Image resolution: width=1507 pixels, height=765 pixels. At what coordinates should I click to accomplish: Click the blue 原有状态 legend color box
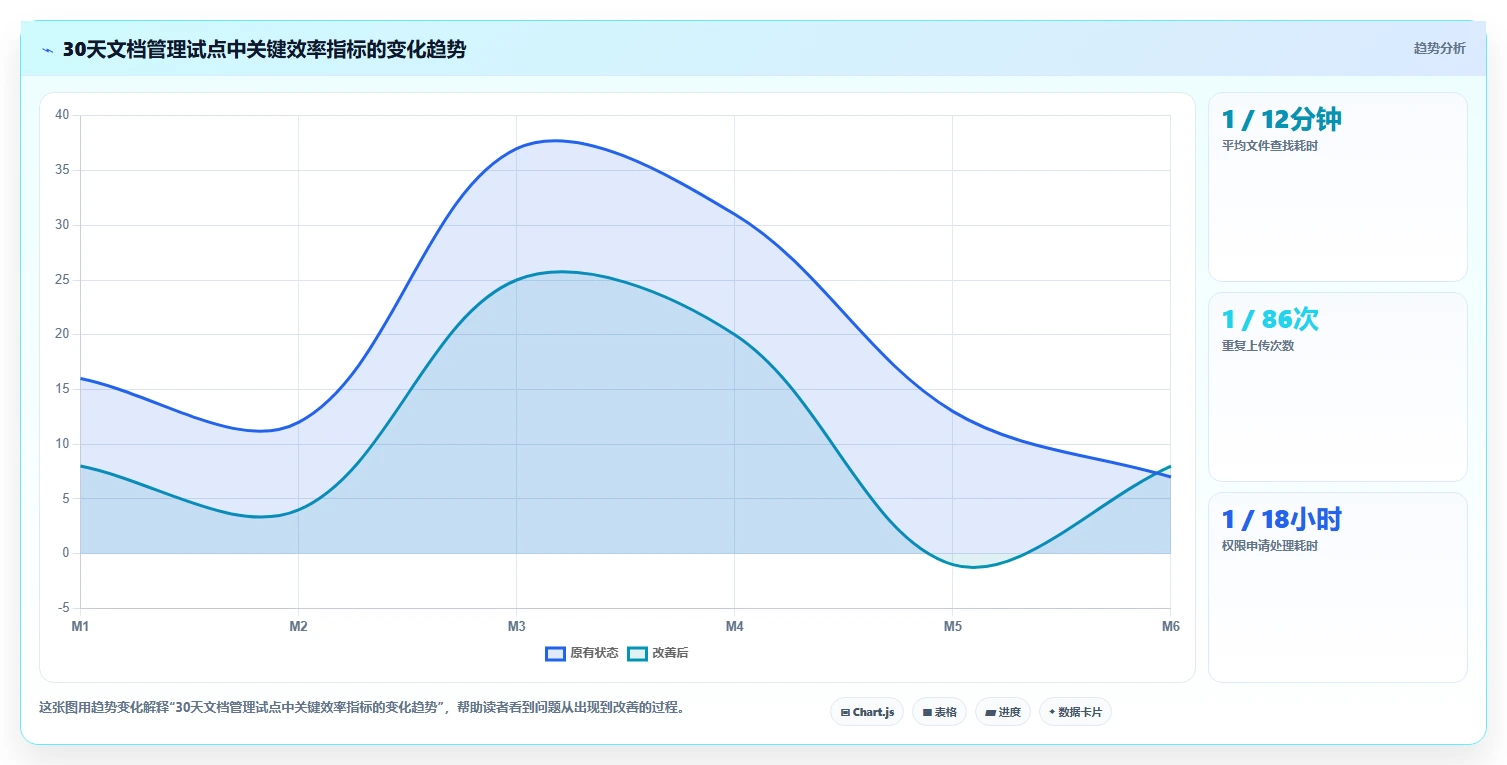(x=556, y=654)
